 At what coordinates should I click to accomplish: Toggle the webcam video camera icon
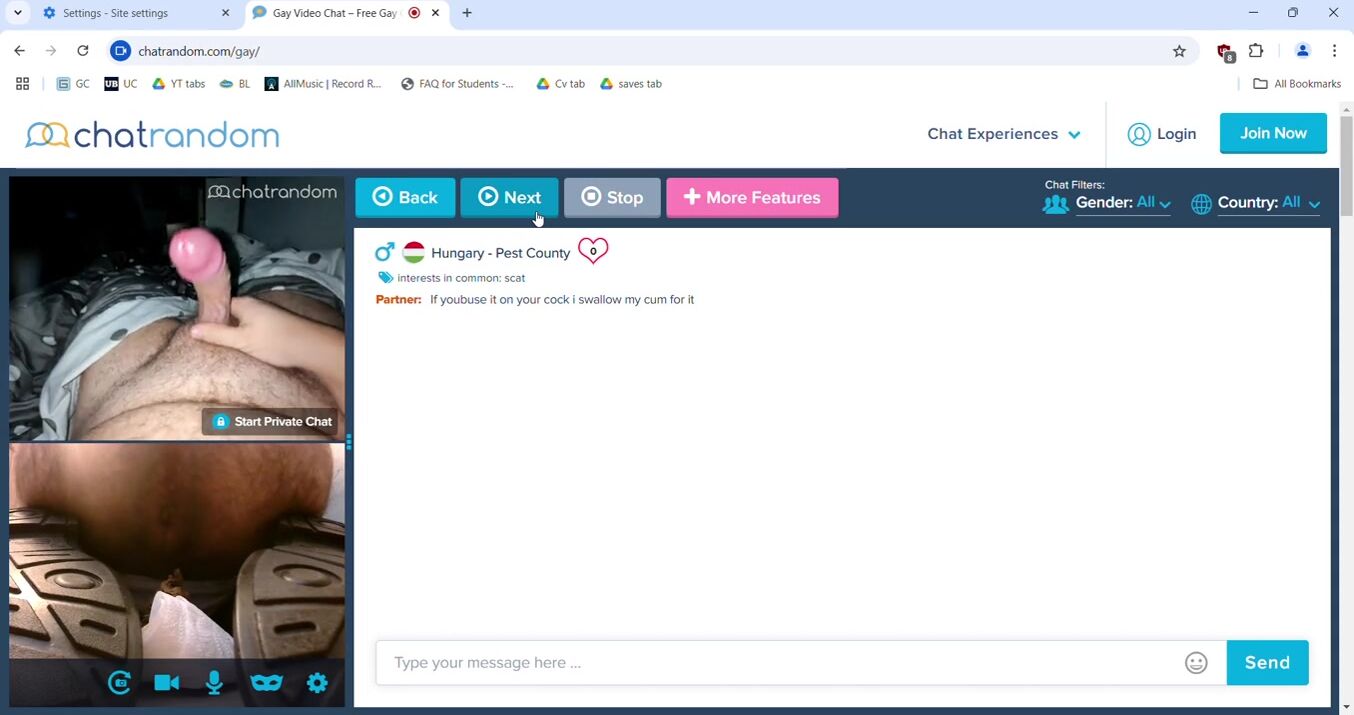(x=167, y=683)
